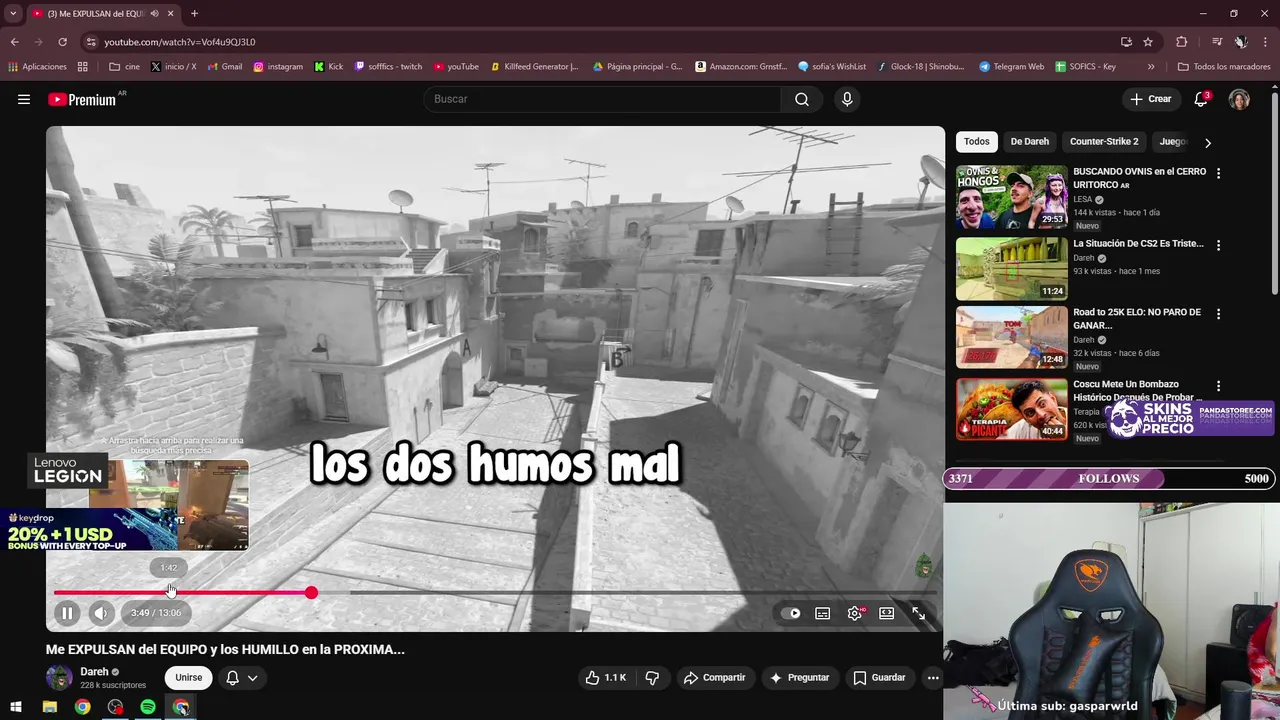Open the Windows Start menu
1280x720 pixels.
[x=16, y=707]
